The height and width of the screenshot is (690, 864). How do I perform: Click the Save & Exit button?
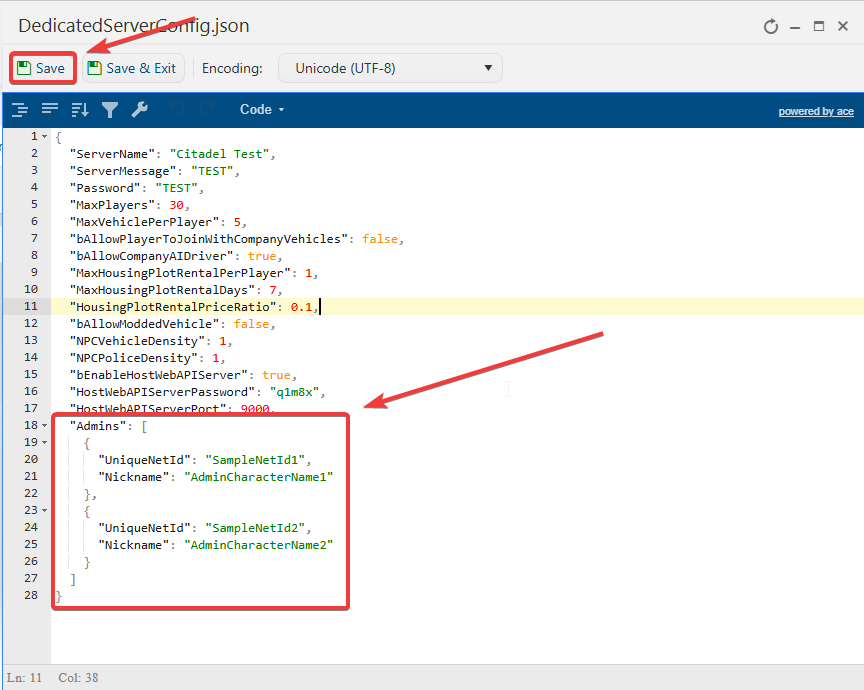click(133, 68)
